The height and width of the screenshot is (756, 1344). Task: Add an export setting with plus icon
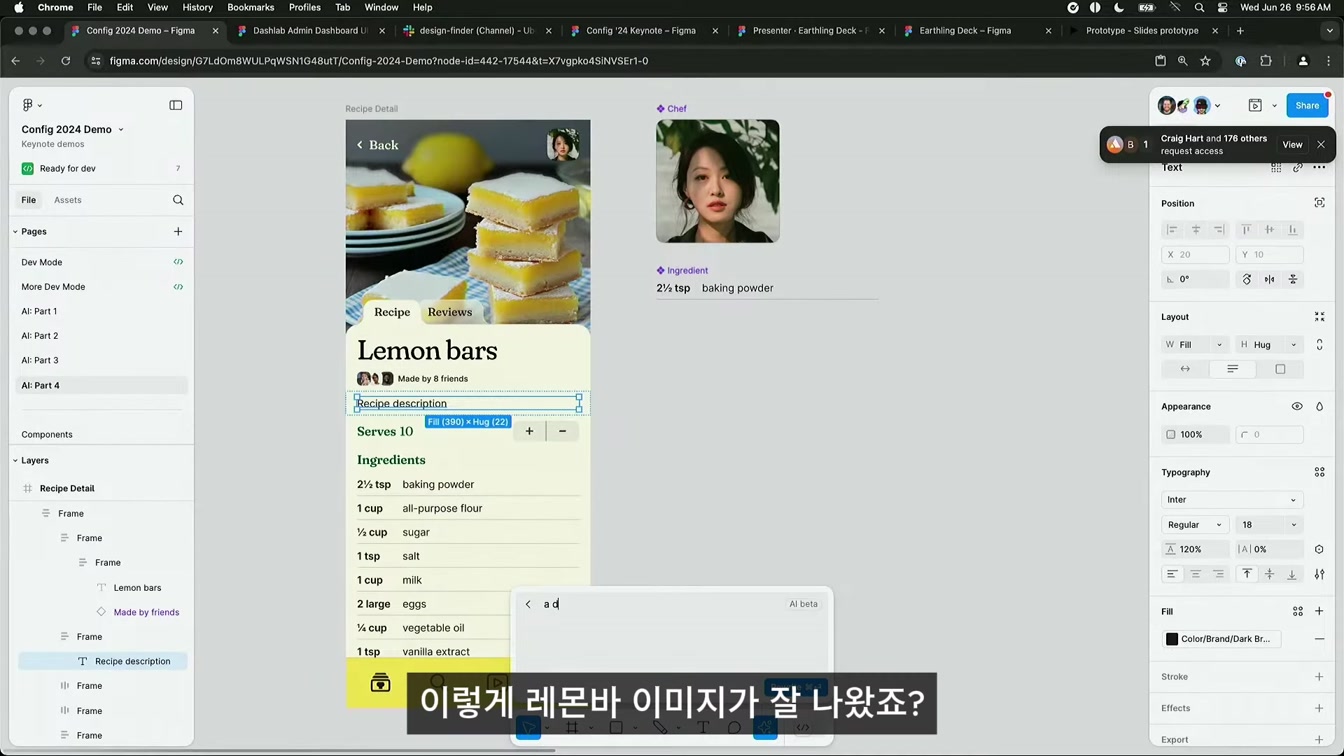pos(1319,740)
